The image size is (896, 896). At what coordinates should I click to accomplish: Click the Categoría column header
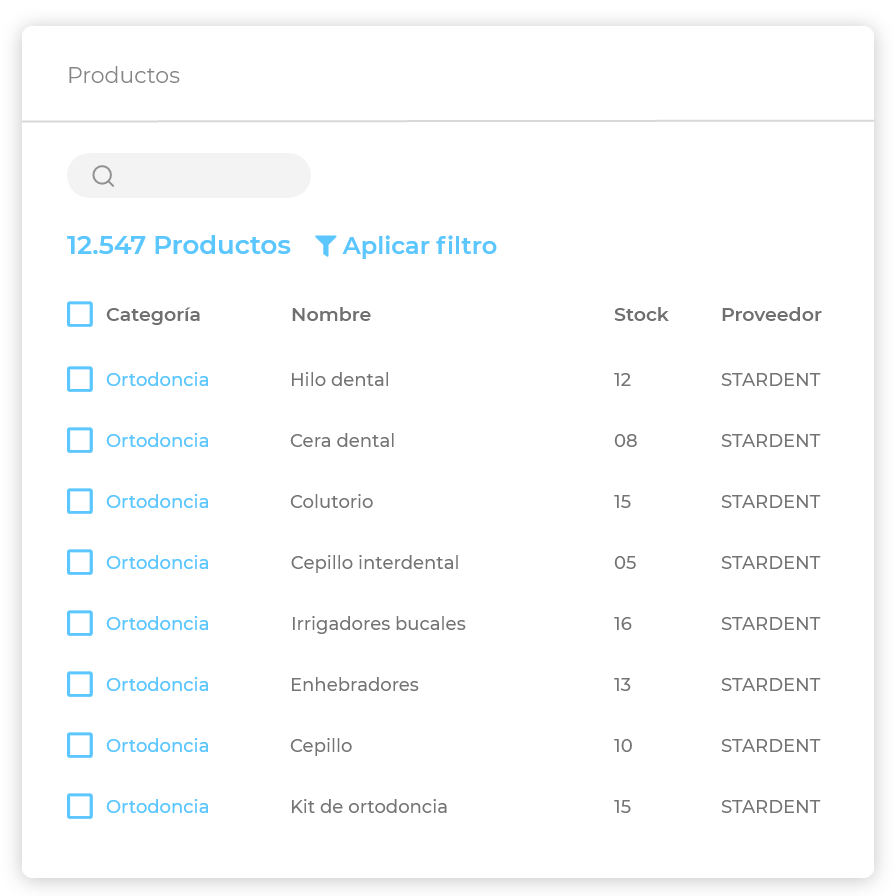coord(153,315)
